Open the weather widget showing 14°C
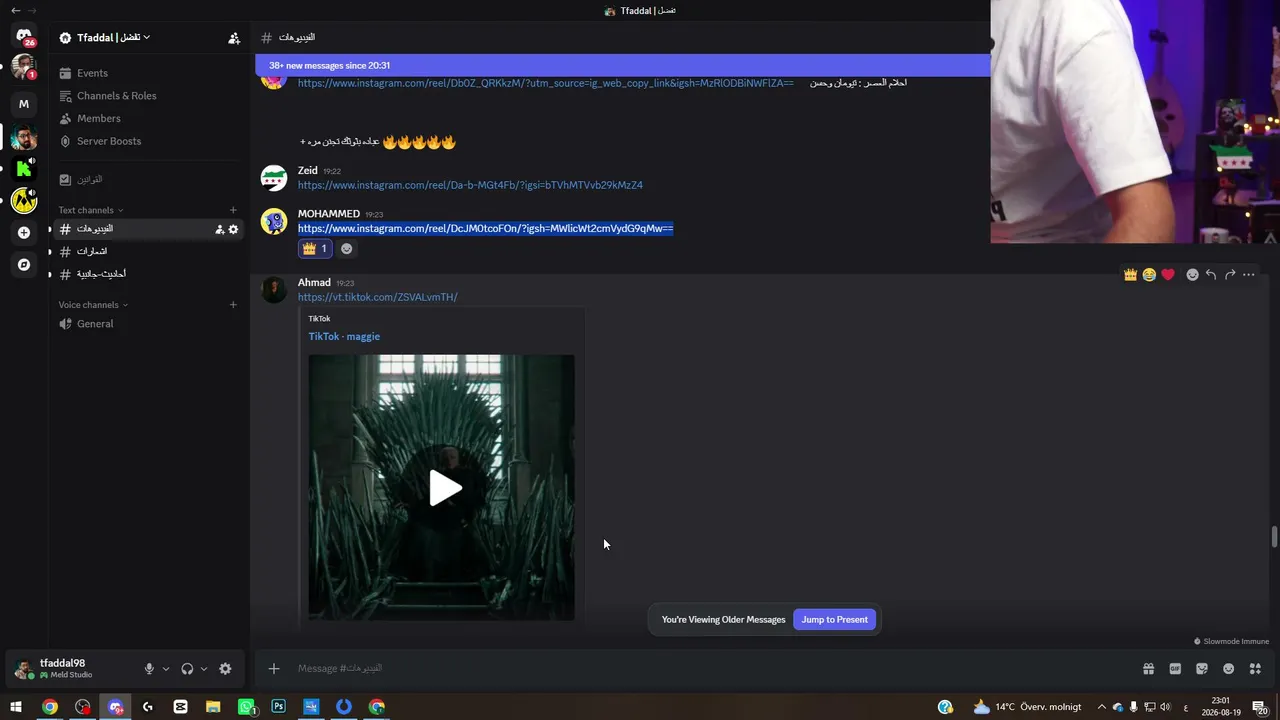The width and height of the screenshot is (1280, 720). tap(1027, 707)
